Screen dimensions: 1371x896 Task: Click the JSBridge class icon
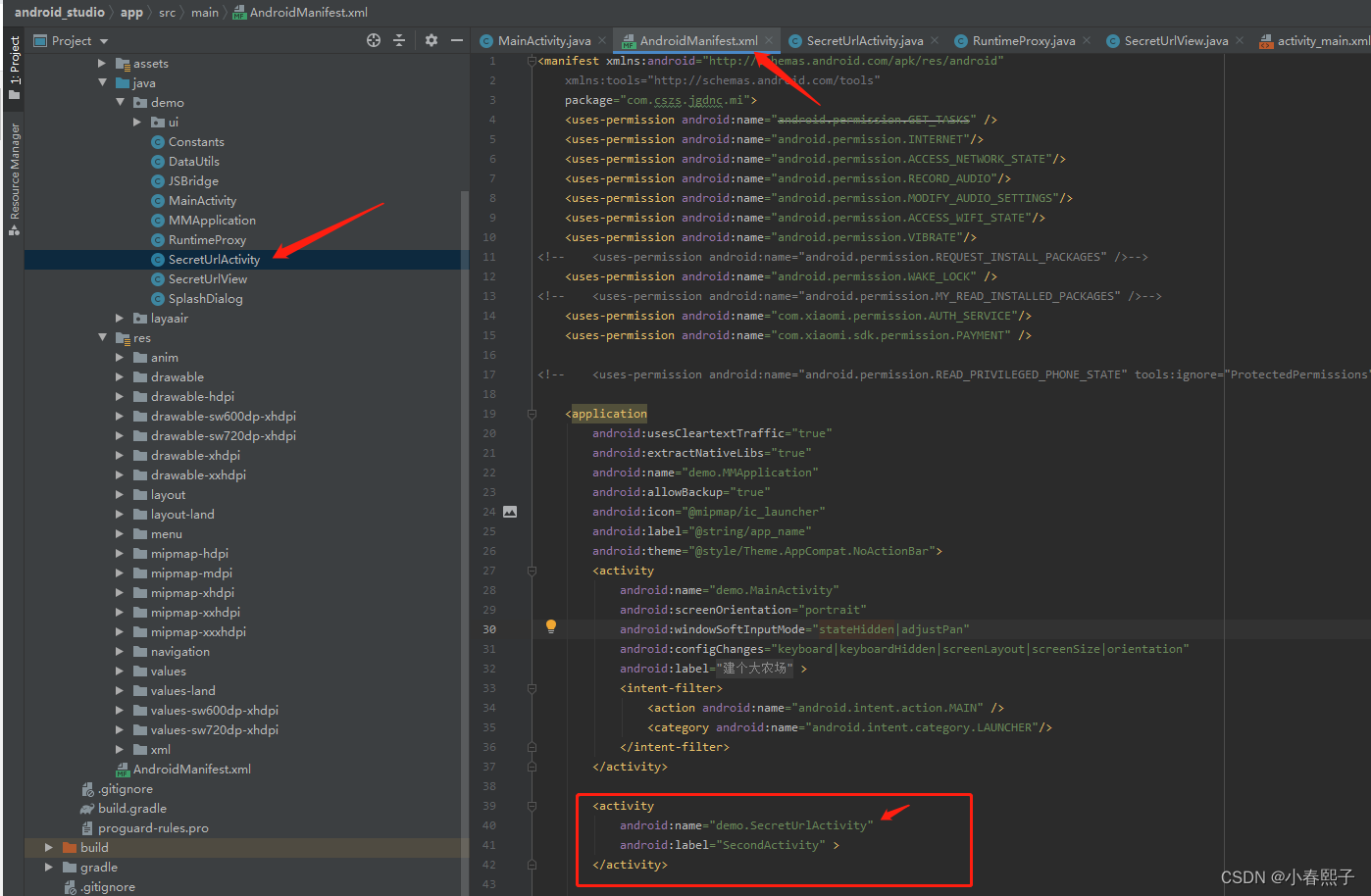coord(159,180)
